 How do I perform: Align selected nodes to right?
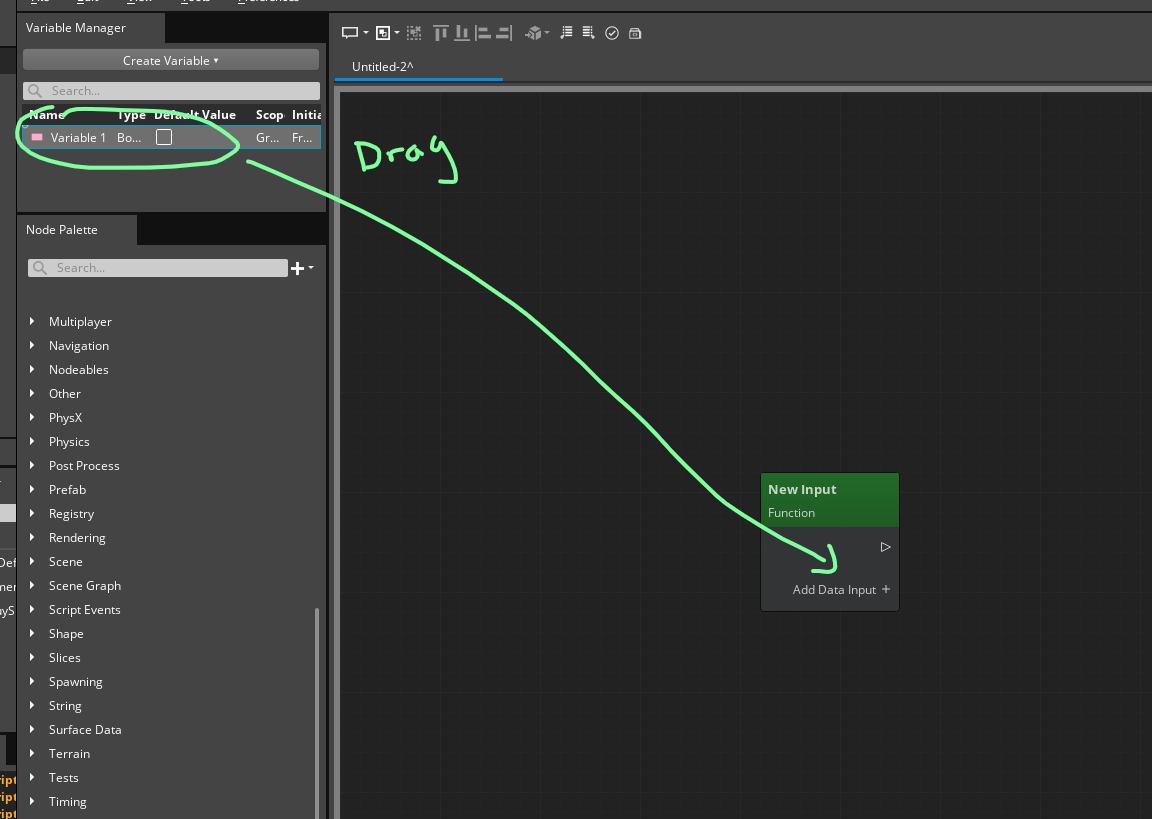click(504, 32)
